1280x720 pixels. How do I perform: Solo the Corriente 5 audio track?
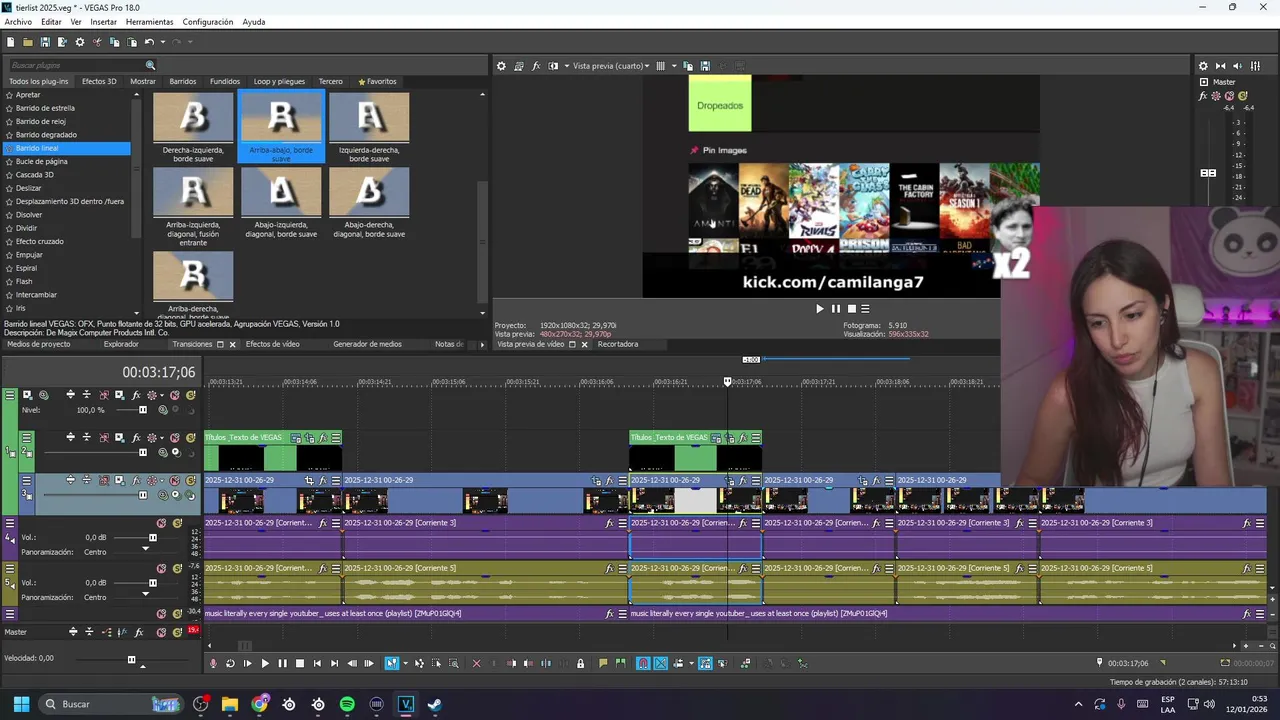177,568
